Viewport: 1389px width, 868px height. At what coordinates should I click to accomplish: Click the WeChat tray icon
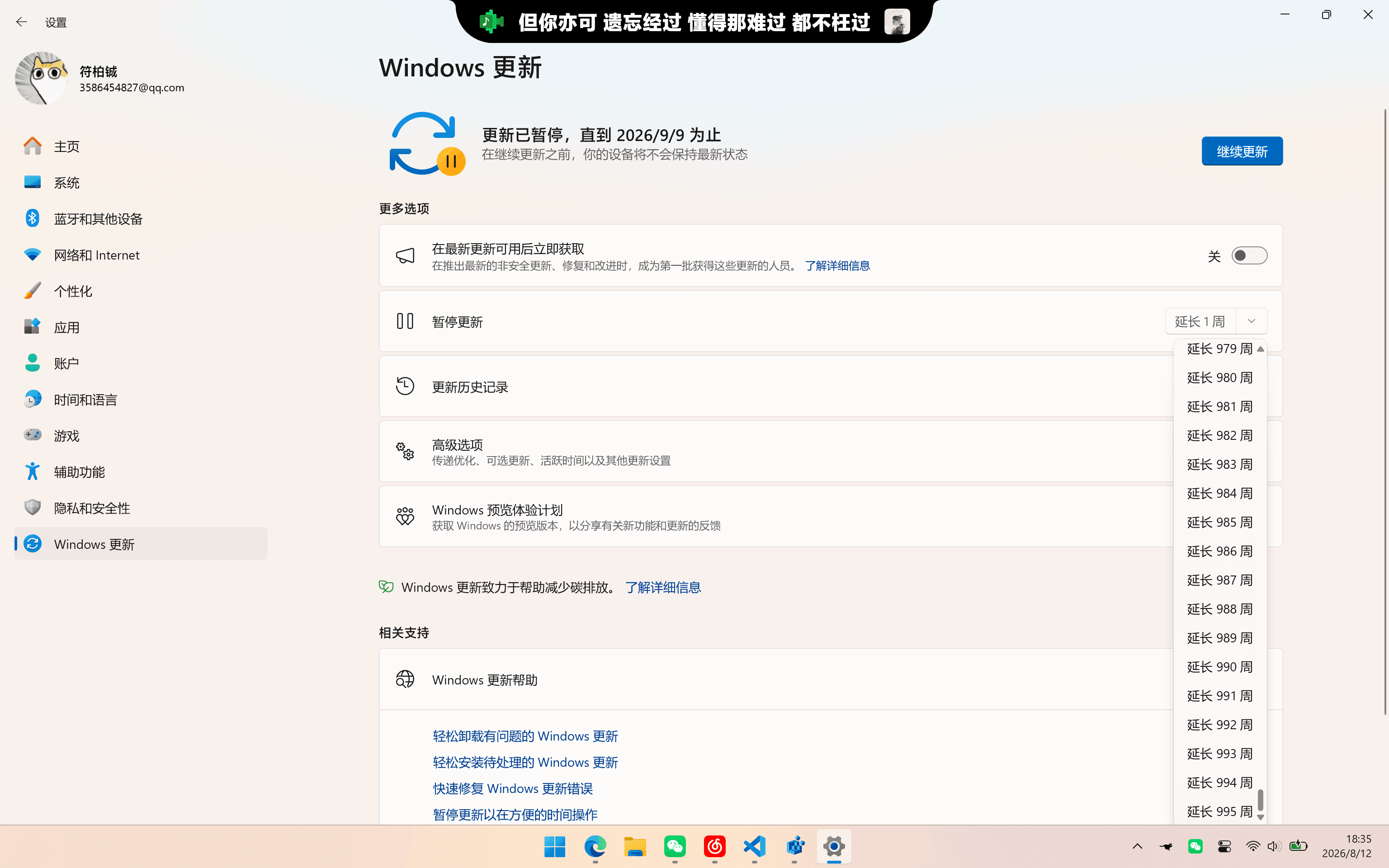click(1195, 846)
